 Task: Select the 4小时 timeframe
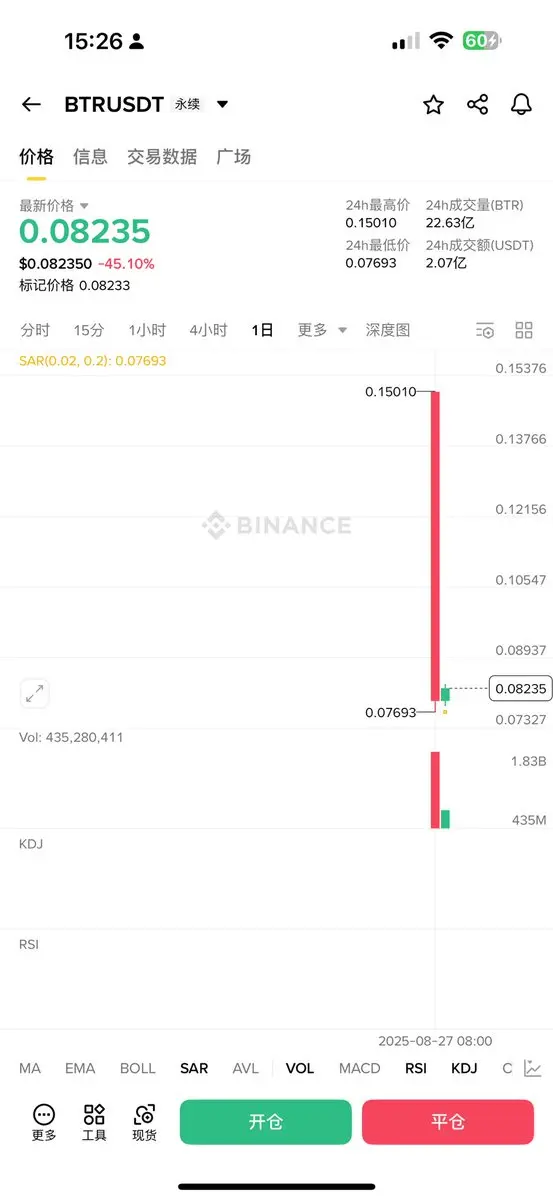coord(208,330)
